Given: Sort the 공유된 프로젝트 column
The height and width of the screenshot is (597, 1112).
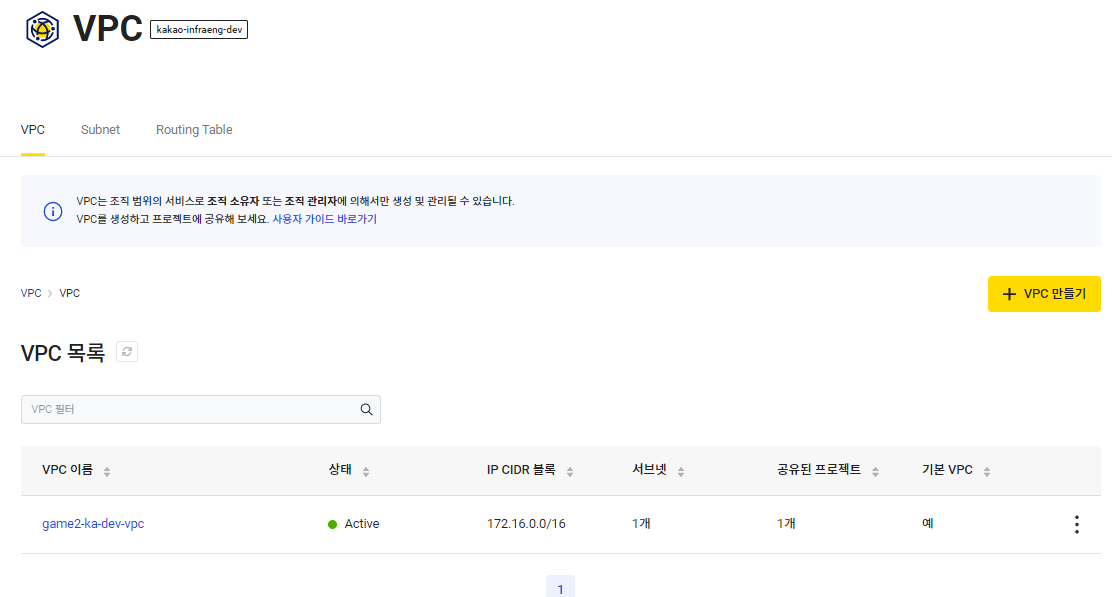Looking at the screenshot, I should pos(877,470).
